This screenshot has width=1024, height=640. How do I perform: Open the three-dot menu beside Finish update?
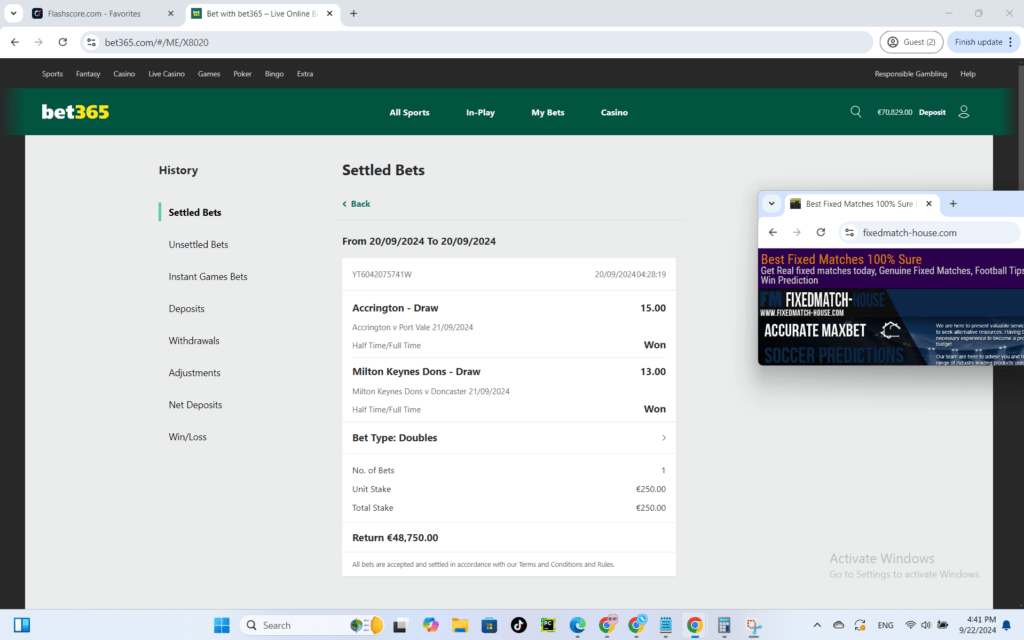tap(1012, 42)
